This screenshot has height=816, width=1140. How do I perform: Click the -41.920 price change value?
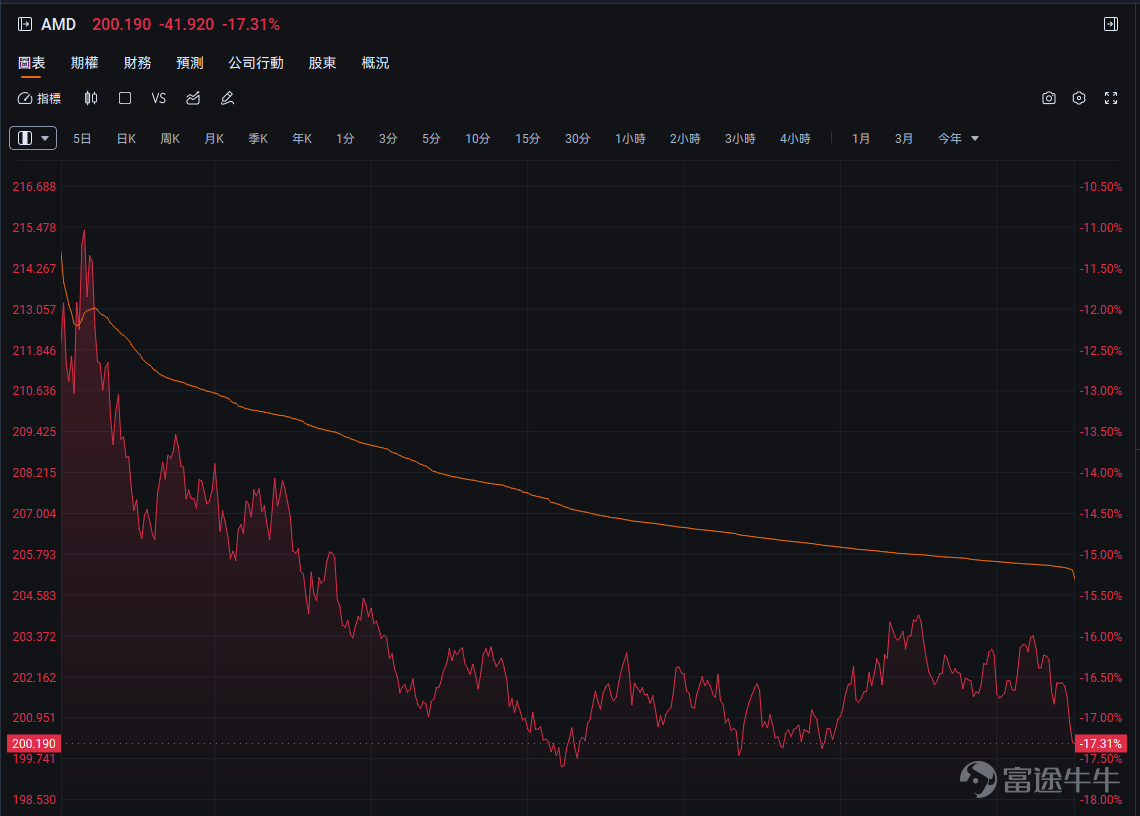187,24
